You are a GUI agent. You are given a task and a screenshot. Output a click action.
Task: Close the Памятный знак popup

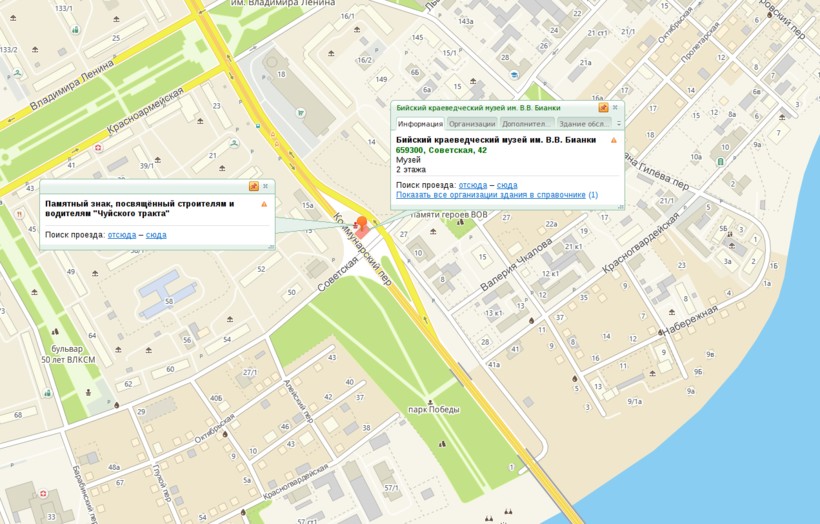pos(266,186)
